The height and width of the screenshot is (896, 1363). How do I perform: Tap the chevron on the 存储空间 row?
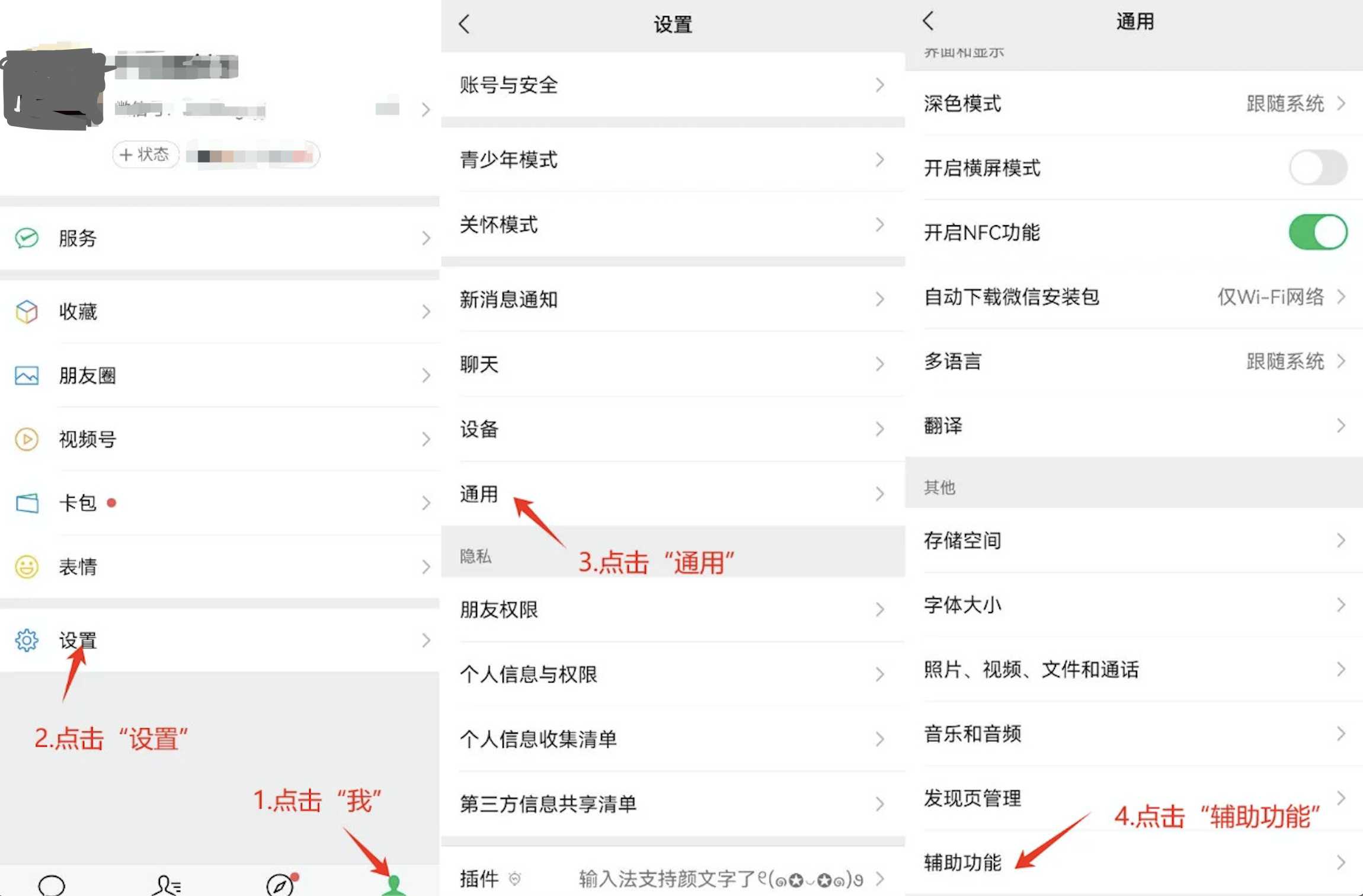(x=1341, y=540)
